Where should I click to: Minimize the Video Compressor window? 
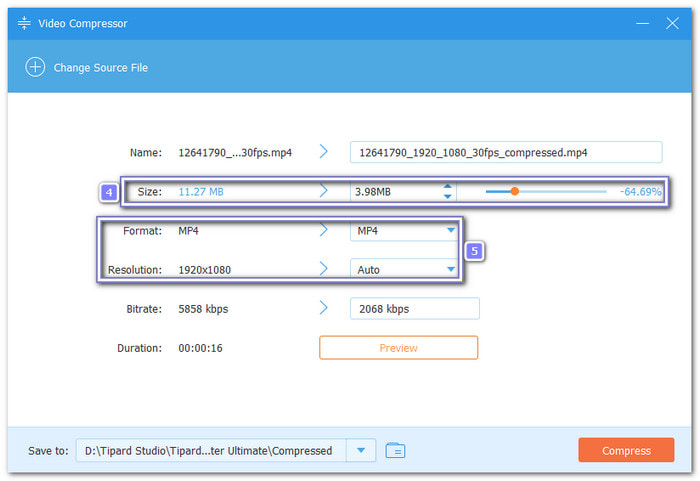[x=641, y=22]
